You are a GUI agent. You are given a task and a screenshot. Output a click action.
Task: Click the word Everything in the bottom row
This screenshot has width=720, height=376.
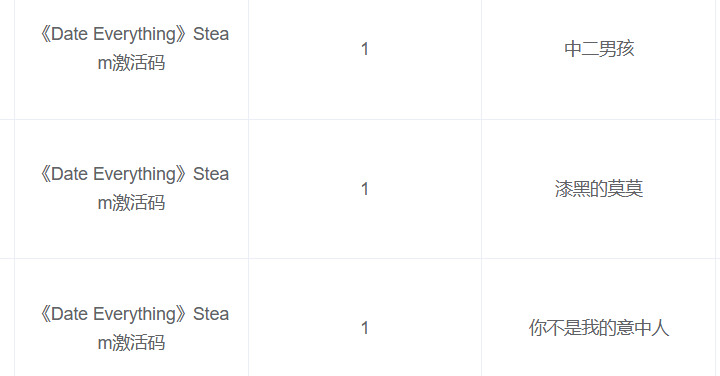pos(141,315)
